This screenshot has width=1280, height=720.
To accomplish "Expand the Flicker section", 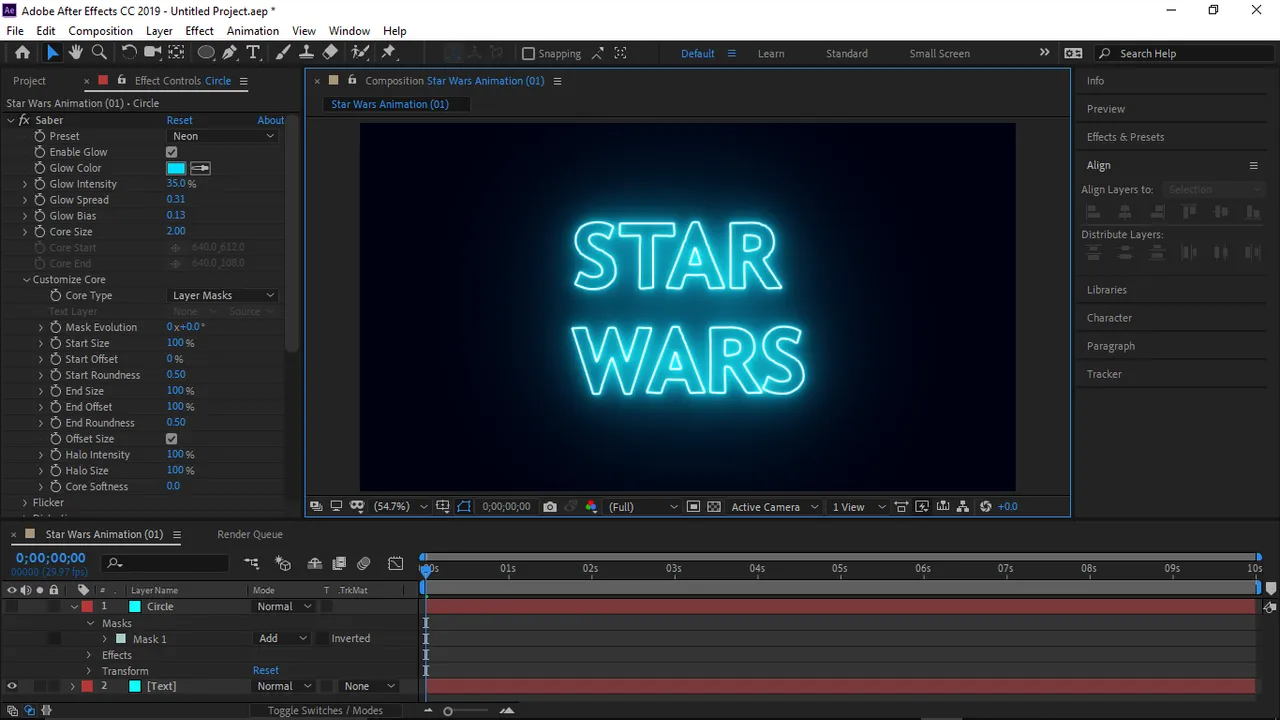I will pyautogui.click(x=26, y=503).
